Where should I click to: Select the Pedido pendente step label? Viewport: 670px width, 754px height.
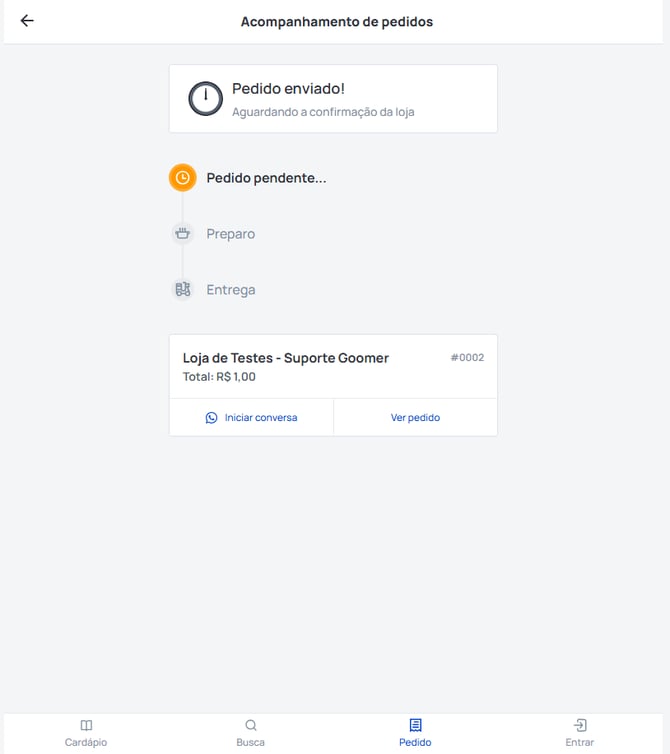pyautogui.click(x=266, y=178)
